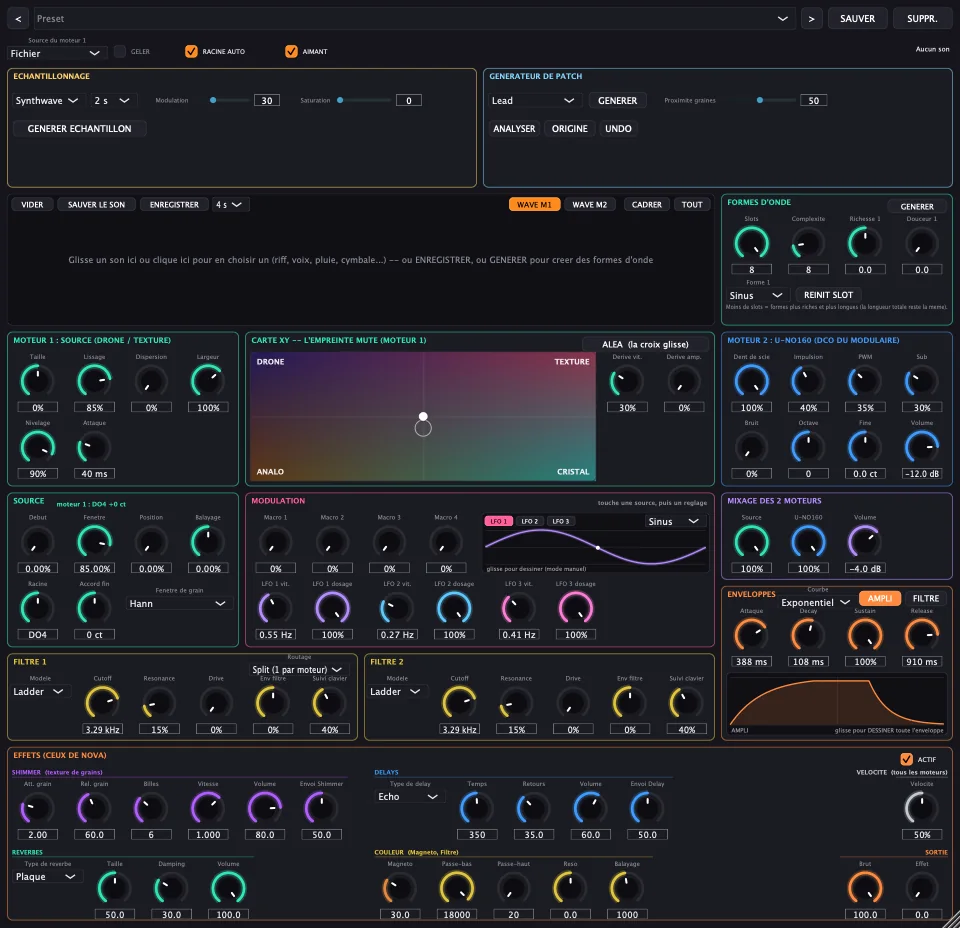This screenshot has height=928, width=960.
Task: Click the Proximite graines slider
Action: coord(759,100)
